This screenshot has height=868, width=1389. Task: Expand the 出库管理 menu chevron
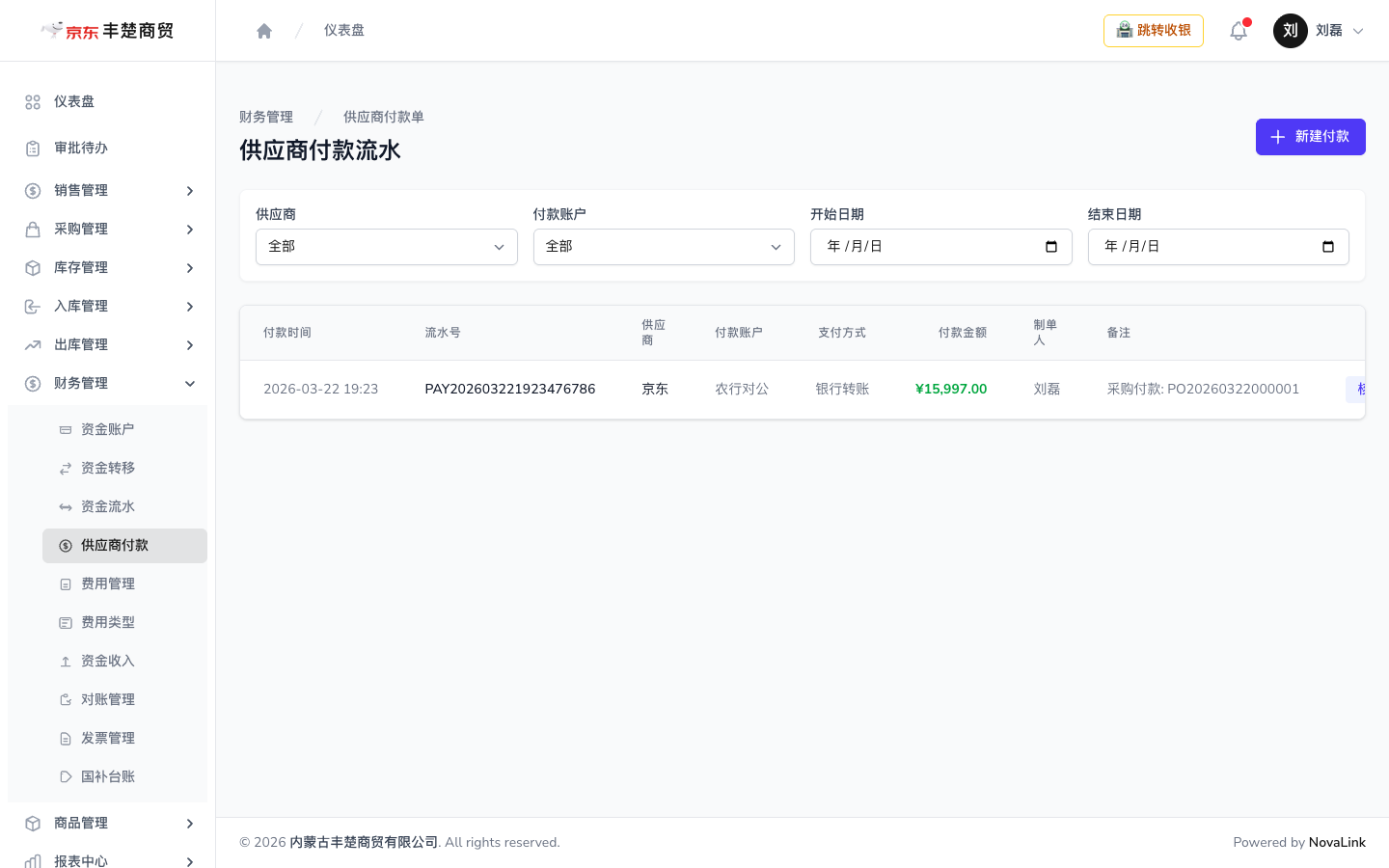pyautogui.click(x=190, y=345)
